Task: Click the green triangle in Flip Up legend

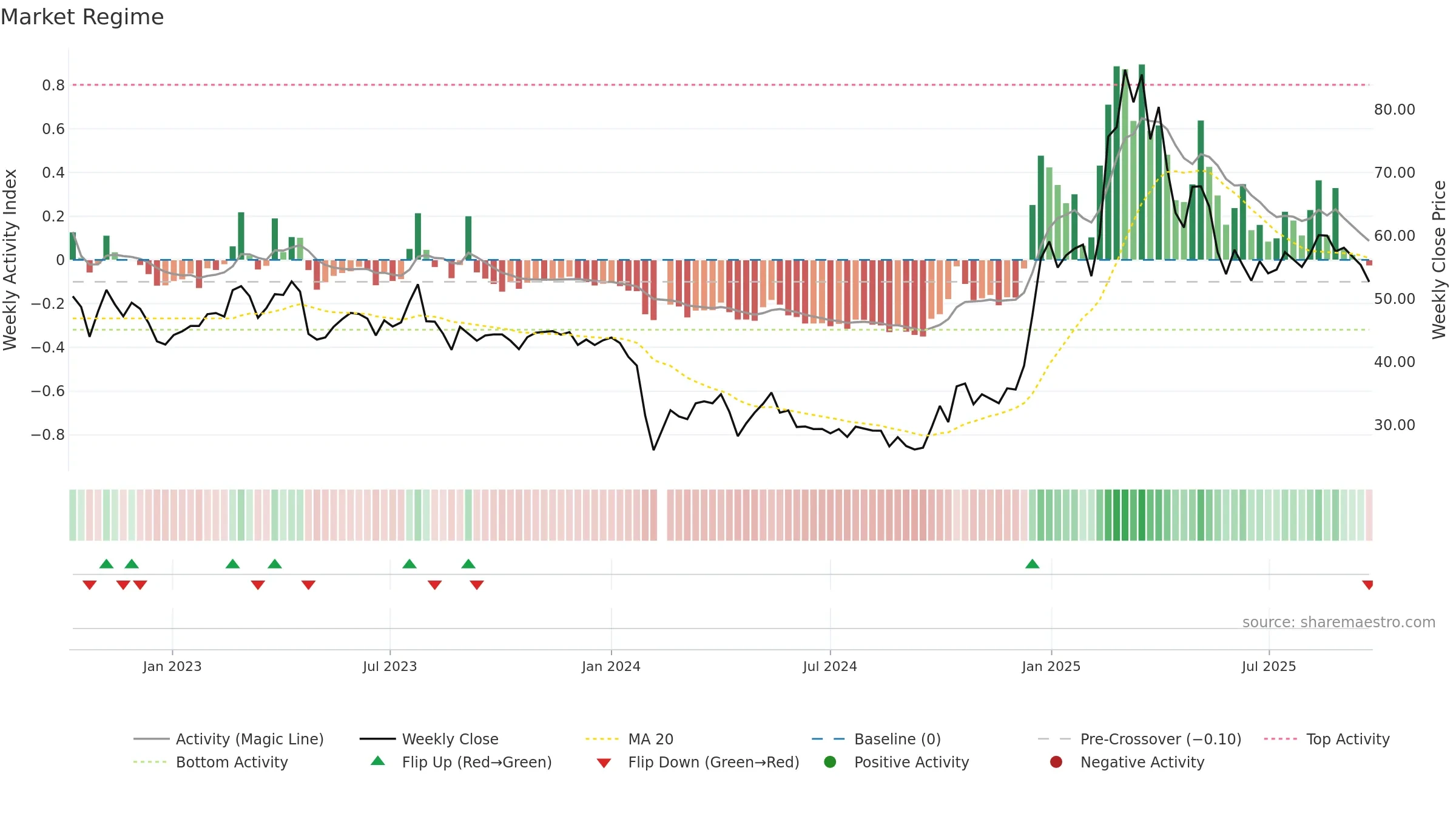Action: click(x=378, y=761)
